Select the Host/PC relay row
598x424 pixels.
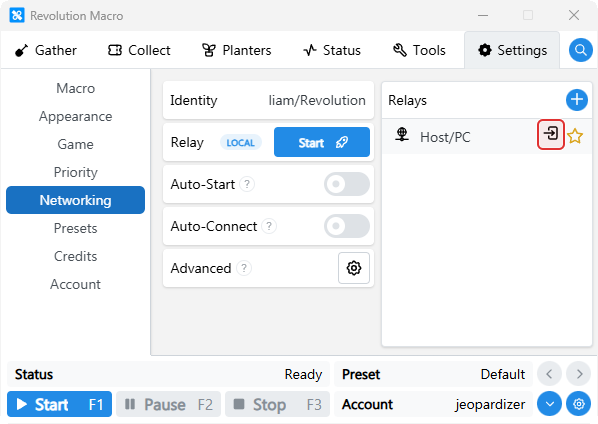[x=487, y=136]
